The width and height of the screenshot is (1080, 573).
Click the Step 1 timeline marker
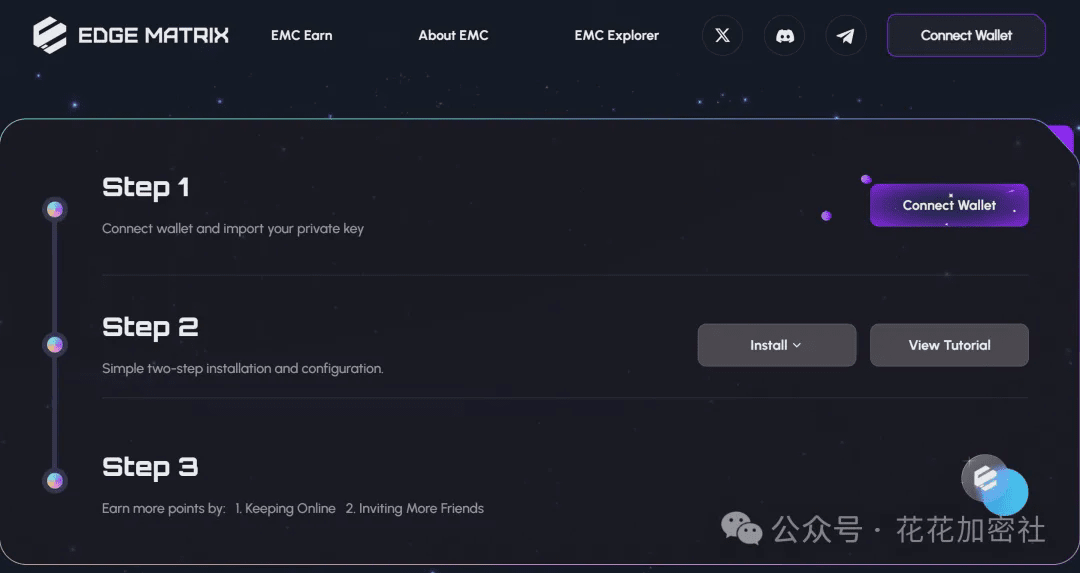(x=55, y=209)
